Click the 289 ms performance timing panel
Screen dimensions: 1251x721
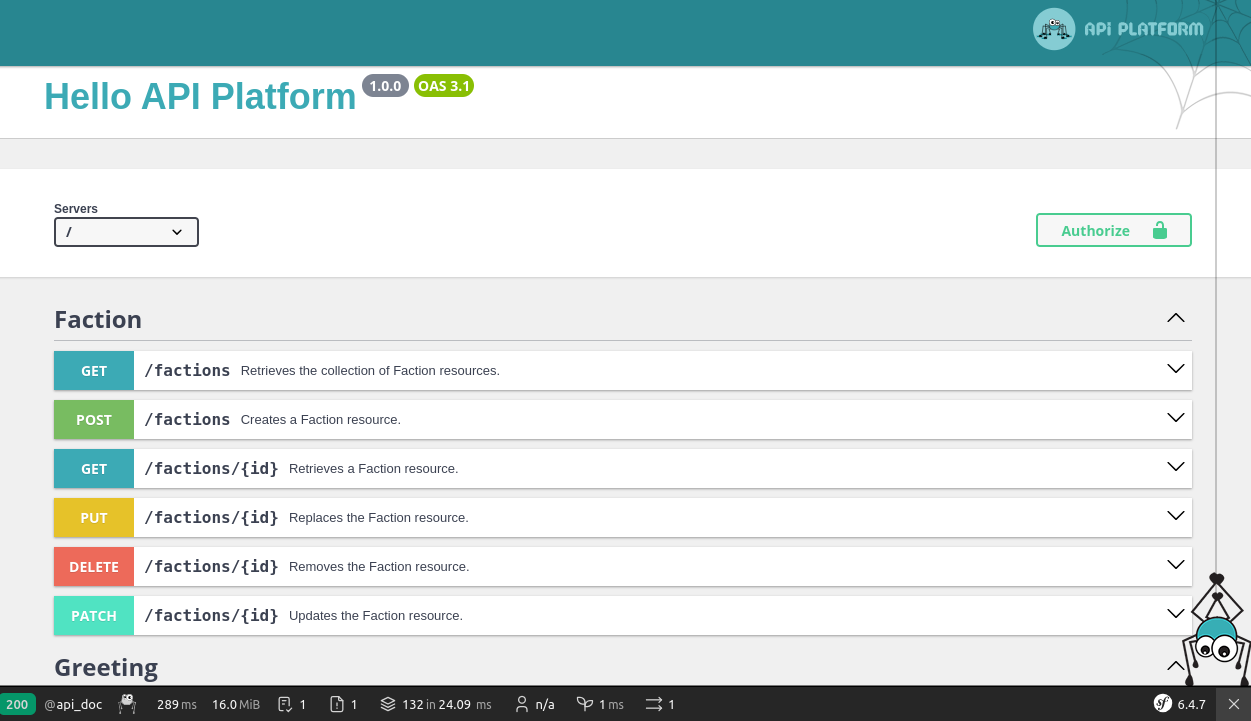coord(177,704)
